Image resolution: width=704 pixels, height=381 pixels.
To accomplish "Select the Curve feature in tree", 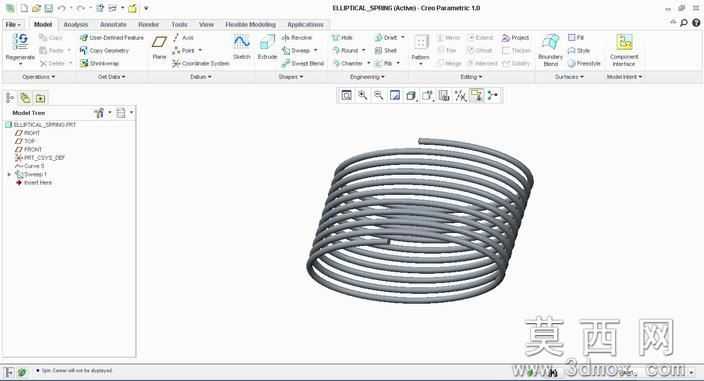I will coord(30,166).
